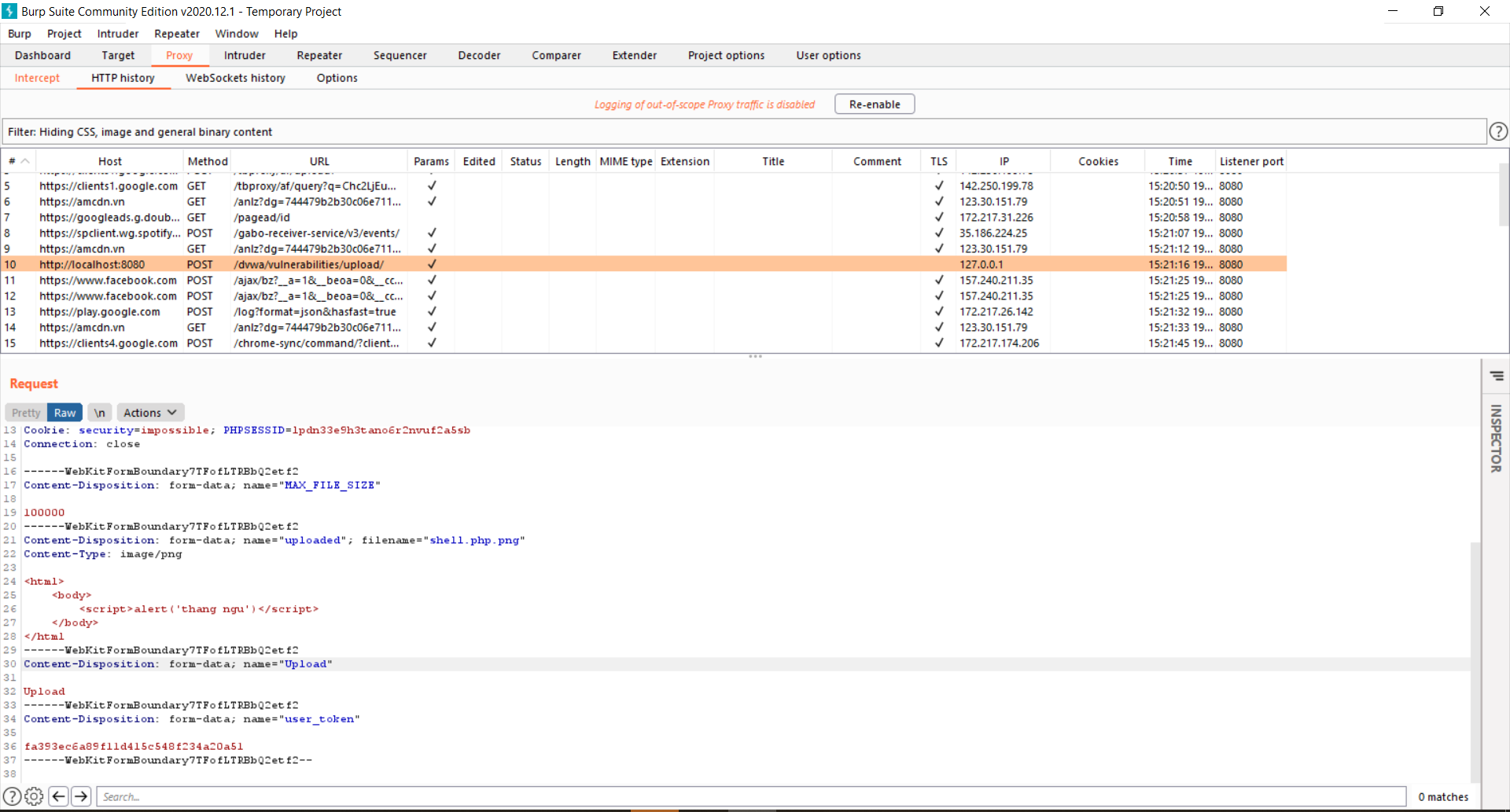Image resolution: width=1510 pixels, height=812 pixels.
Task: Open the help icon beside the search bar
Action: pyautogui.click(x=12, y=796)
